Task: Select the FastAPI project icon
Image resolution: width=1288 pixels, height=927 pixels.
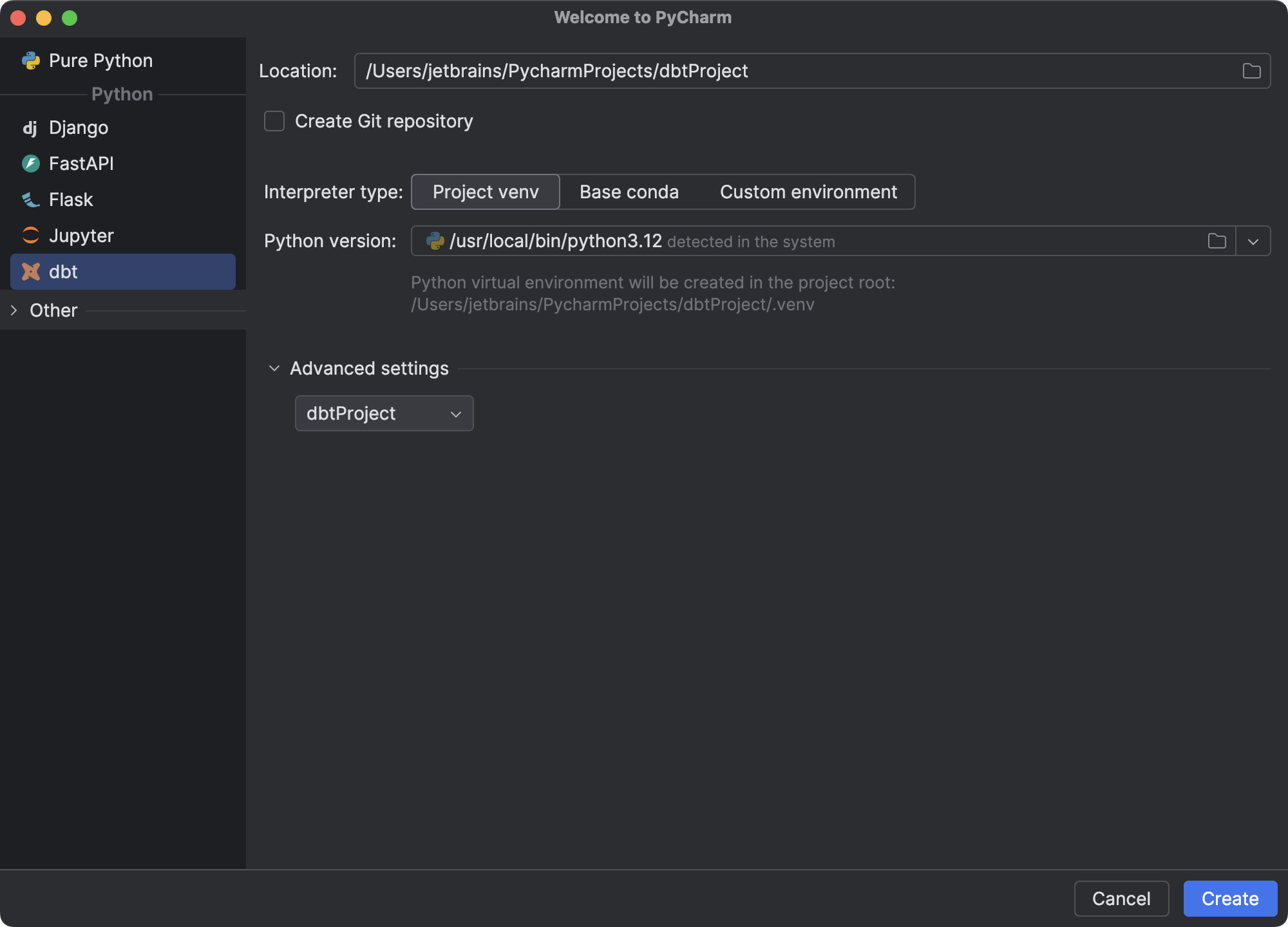Action: click(31, 164)
